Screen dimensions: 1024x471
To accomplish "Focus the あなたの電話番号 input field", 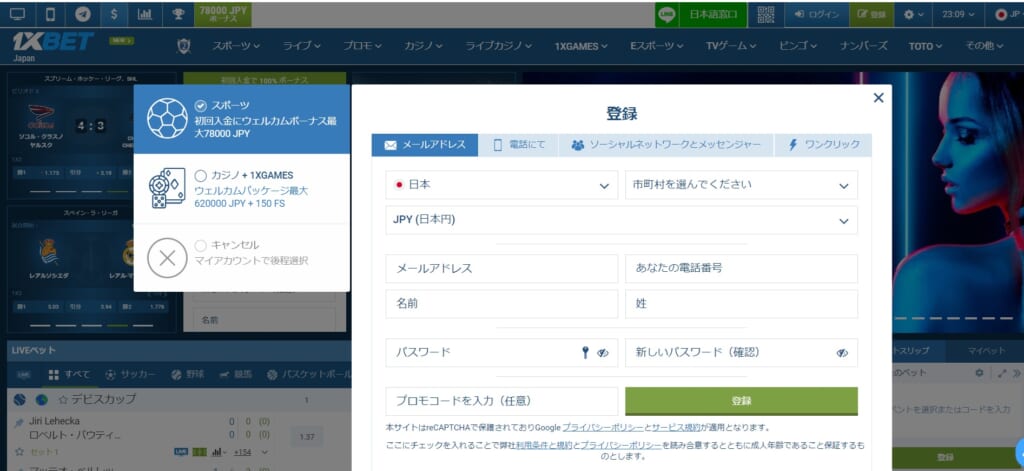I will [741, 268].
